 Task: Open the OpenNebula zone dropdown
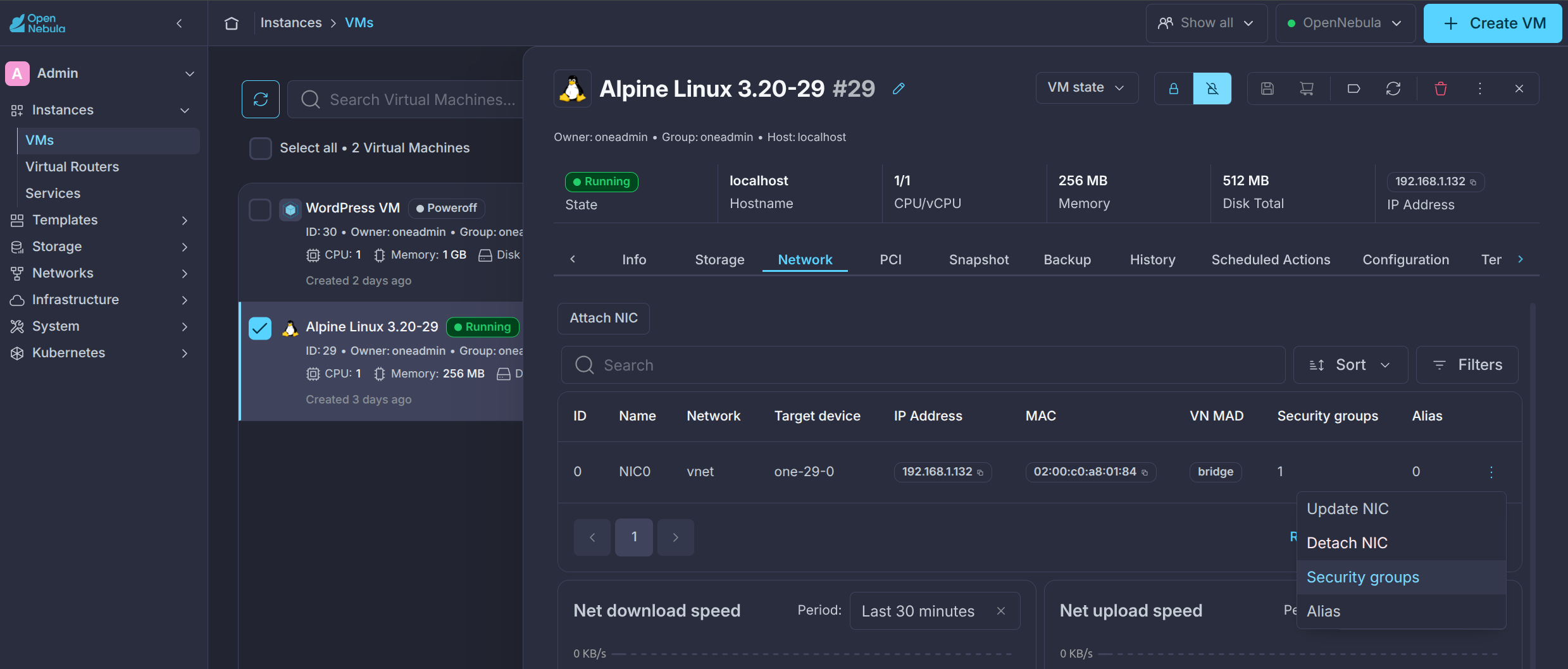pos(1346,23)
